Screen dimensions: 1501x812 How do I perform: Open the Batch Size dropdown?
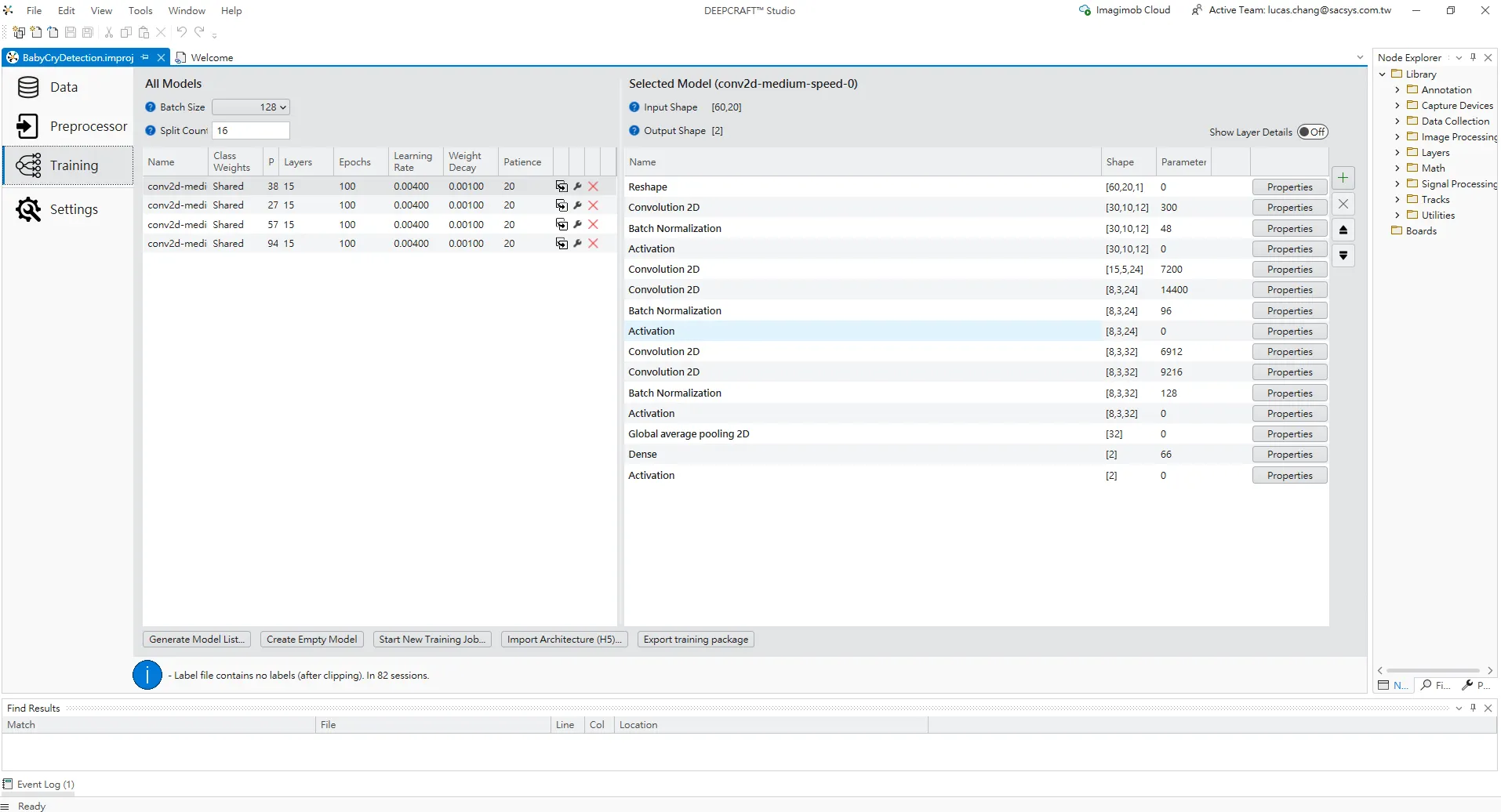coord(251,107)
